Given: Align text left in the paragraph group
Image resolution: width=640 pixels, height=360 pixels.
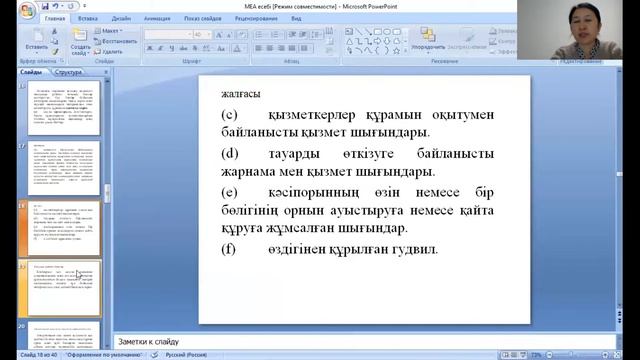Looking at the screenshot, I should coord(258,49).
